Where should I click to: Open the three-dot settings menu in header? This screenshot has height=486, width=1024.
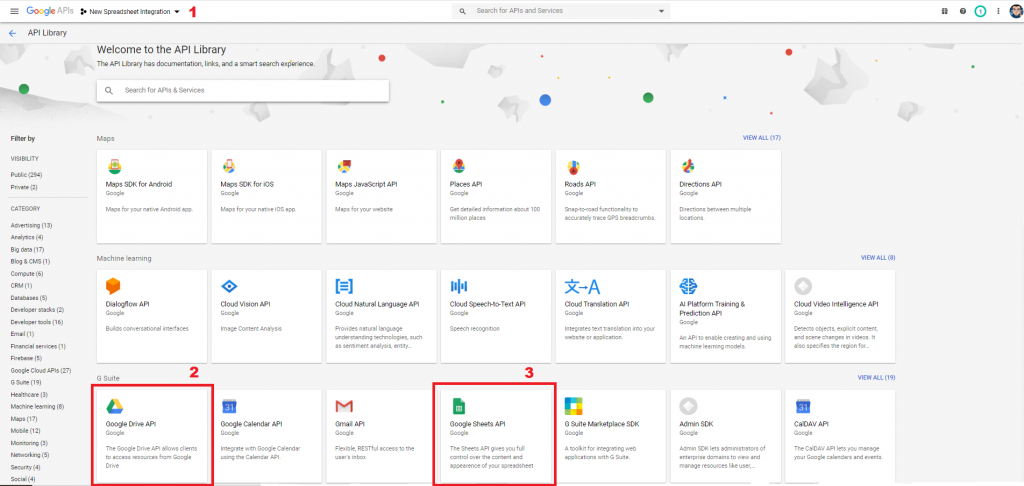click(998, 11)
